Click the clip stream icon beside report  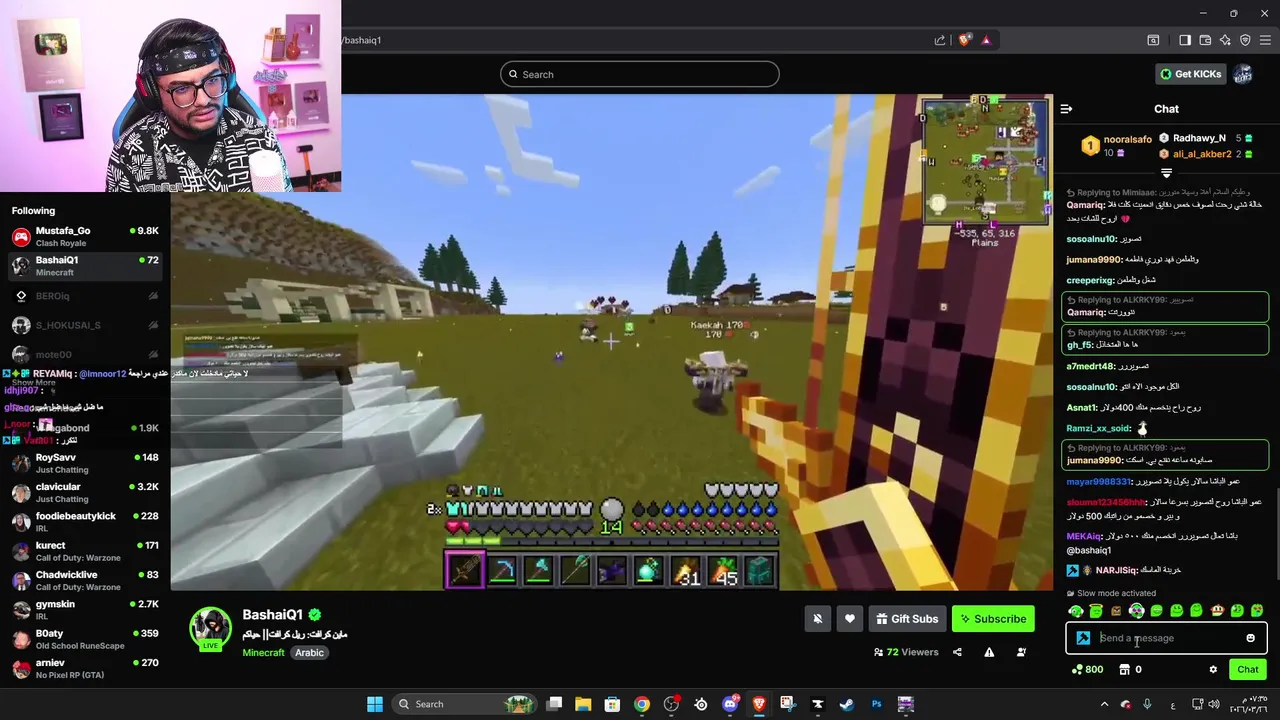(1021, 652)
